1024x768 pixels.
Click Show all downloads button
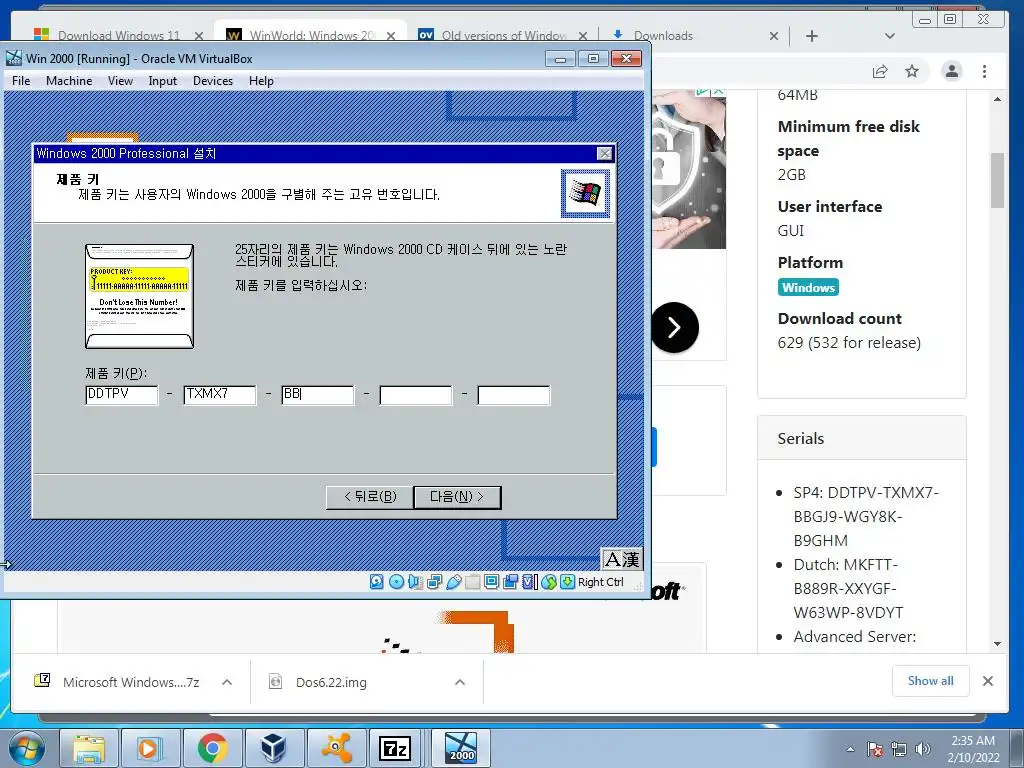tap(931, 681)
